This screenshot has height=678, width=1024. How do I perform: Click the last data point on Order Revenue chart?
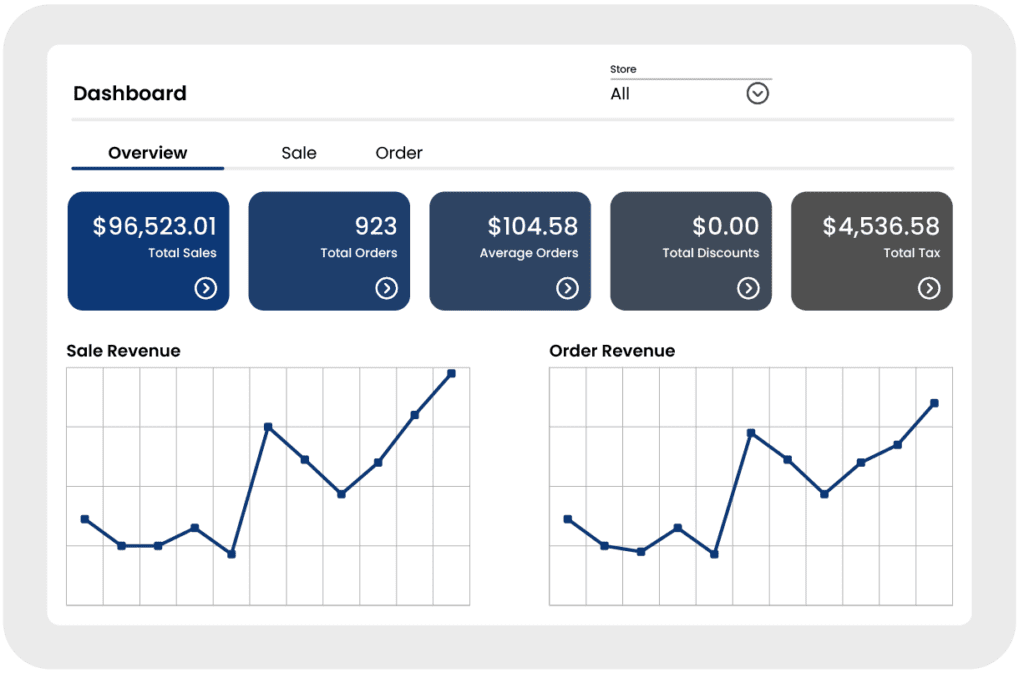click(933, 403)
